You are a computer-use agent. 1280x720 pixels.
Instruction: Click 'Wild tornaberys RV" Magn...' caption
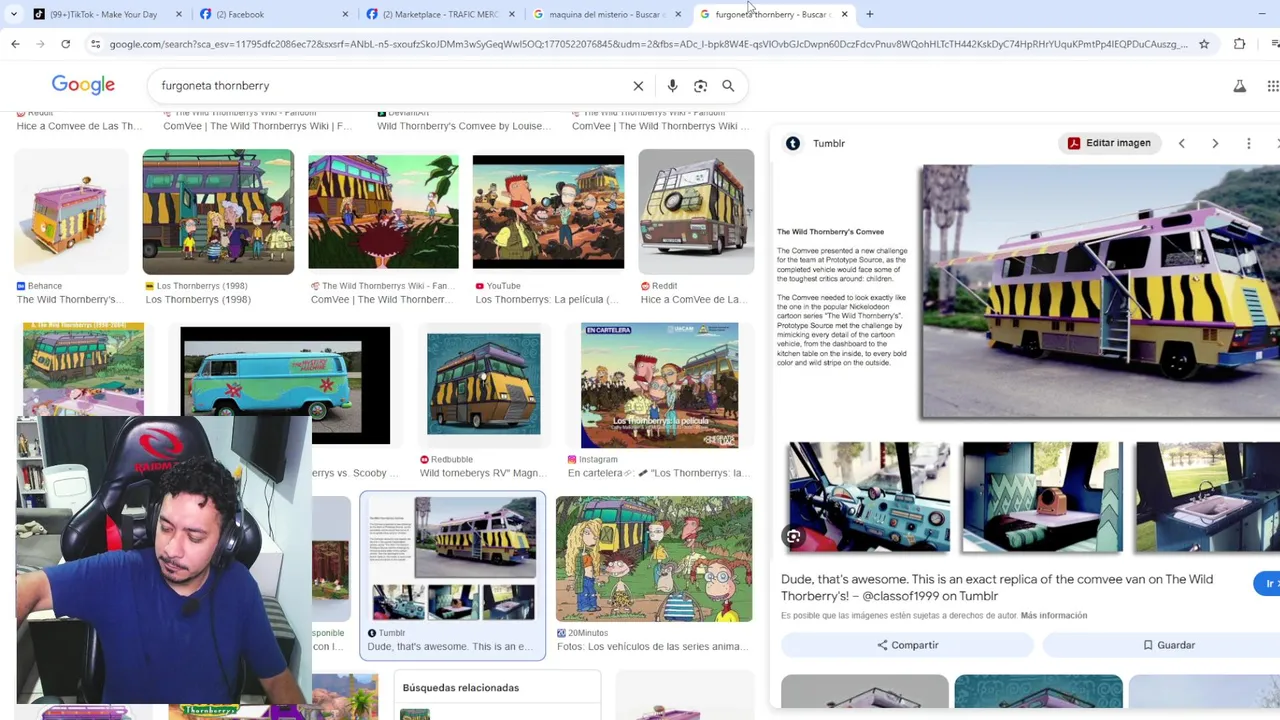coord(483,473)
